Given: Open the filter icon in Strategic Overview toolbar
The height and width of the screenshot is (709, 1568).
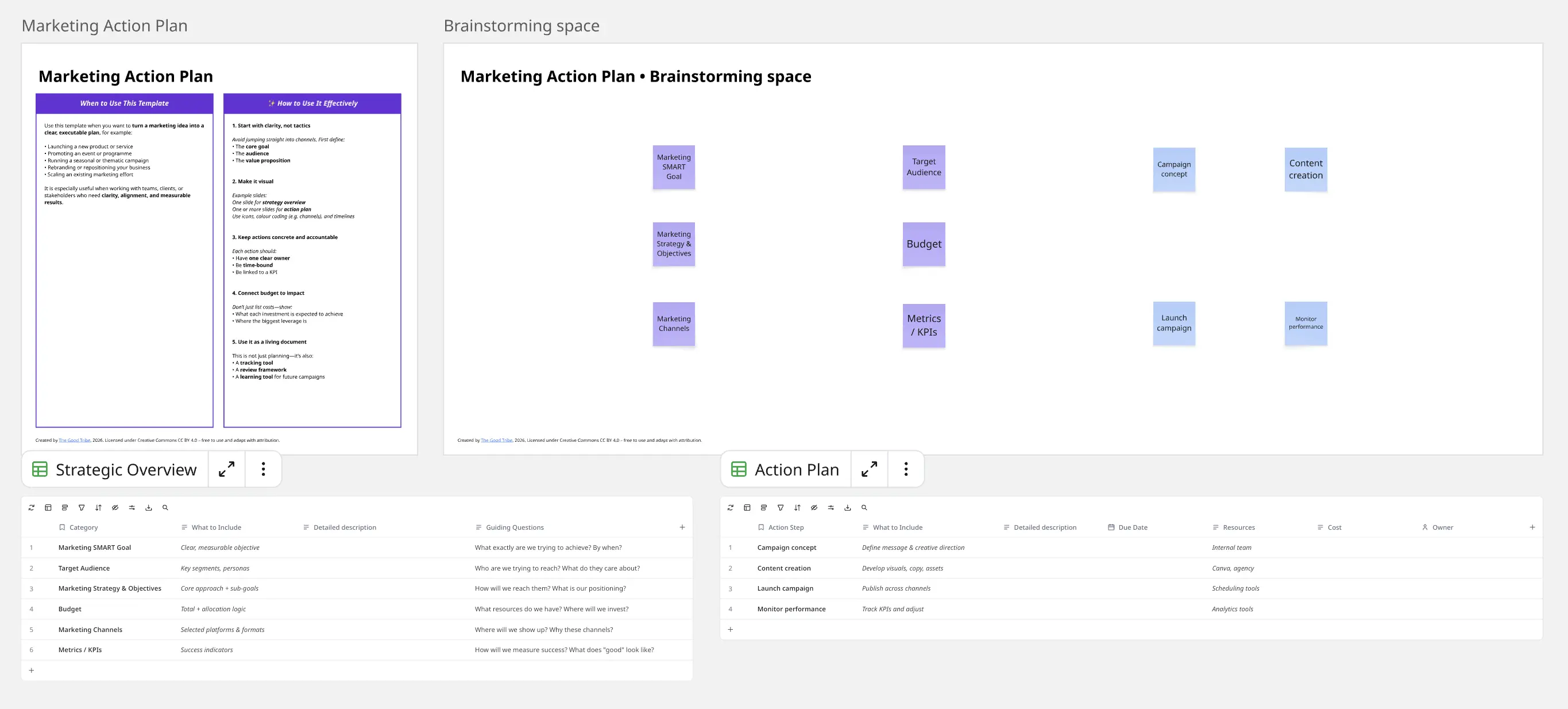Looking at the screenshot, I should click(x=82, y=507).
